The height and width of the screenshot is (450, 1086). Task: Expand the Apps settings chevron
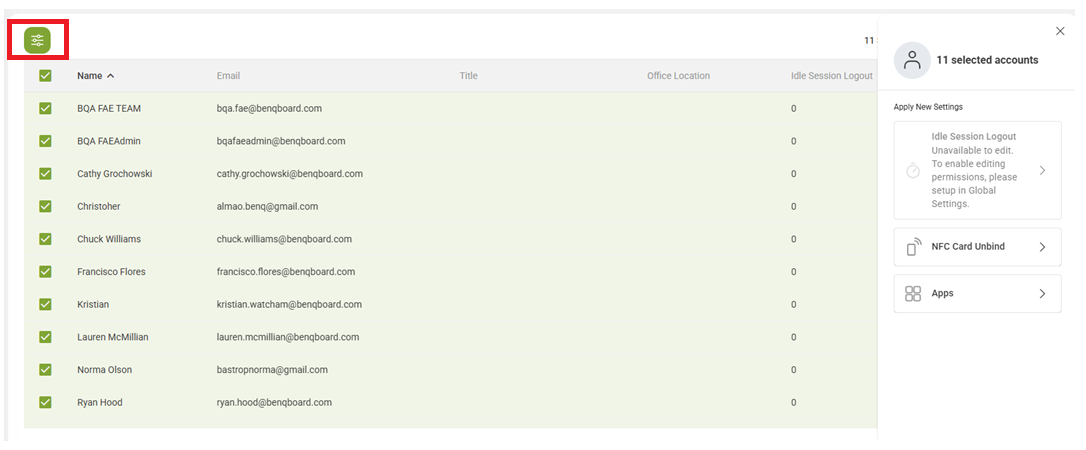pos(1042,294)
